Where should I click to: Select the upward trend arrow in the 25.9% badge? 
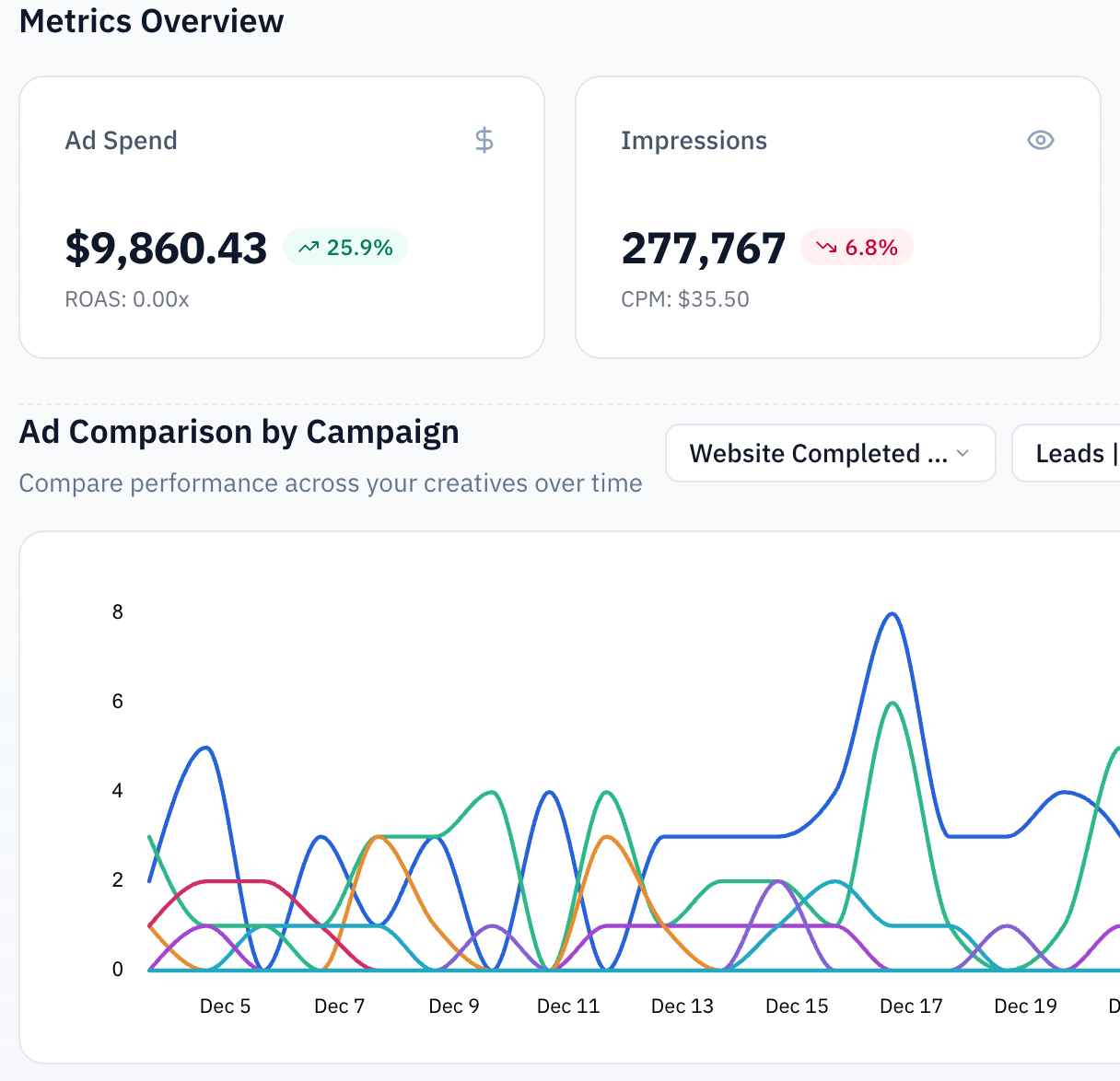click(x=309, y=247)
